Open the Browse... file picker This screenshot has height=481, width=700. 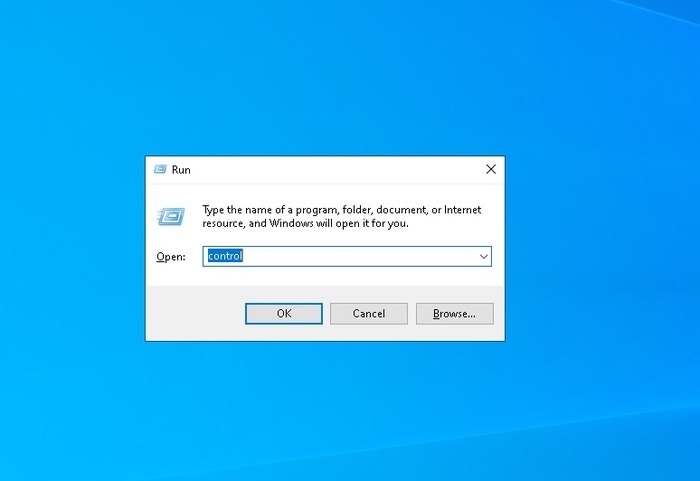tap(454, 314)
